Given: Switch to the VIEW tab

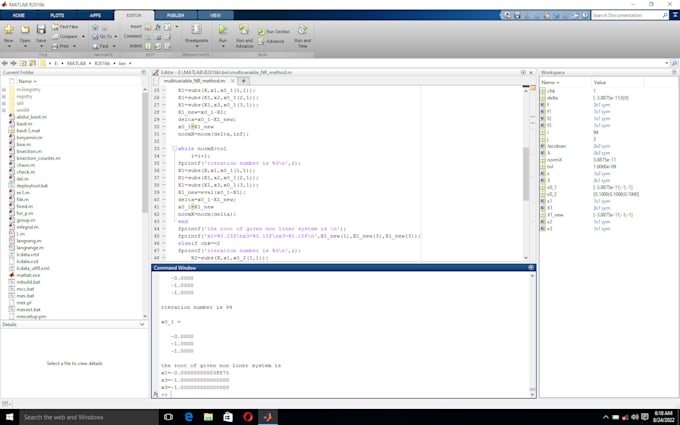Looking at the screenshot, I should tap(215, 15).
